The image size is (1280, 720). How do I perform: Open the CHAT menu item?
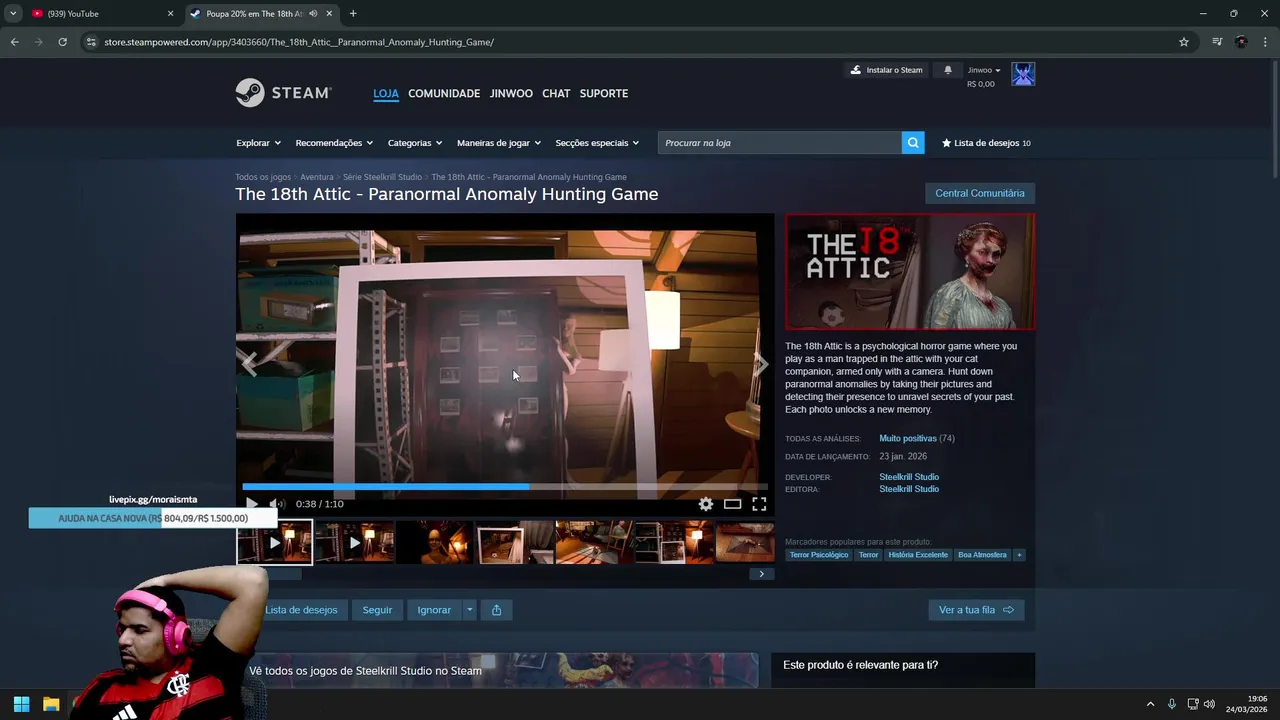click(x=556, y=93)
